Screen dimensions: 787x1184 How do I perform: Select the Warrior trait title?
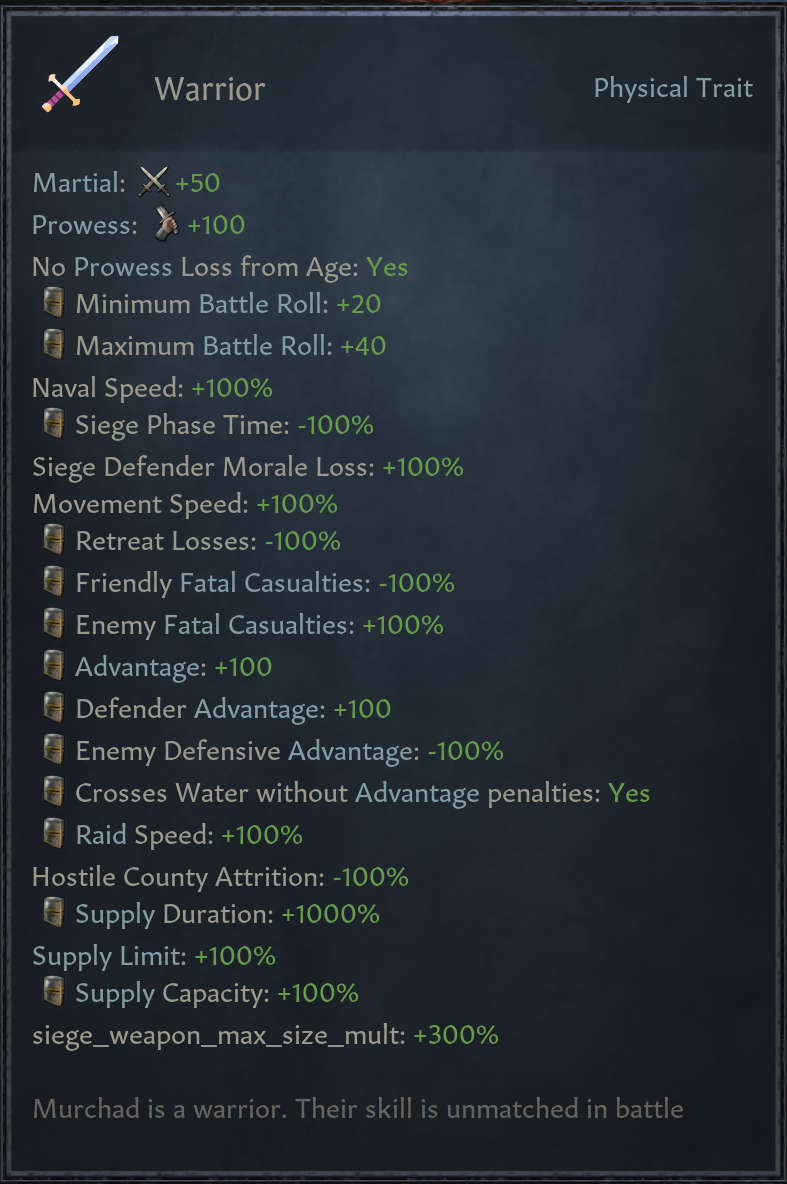pyautogui.click(x=209, y=90)
